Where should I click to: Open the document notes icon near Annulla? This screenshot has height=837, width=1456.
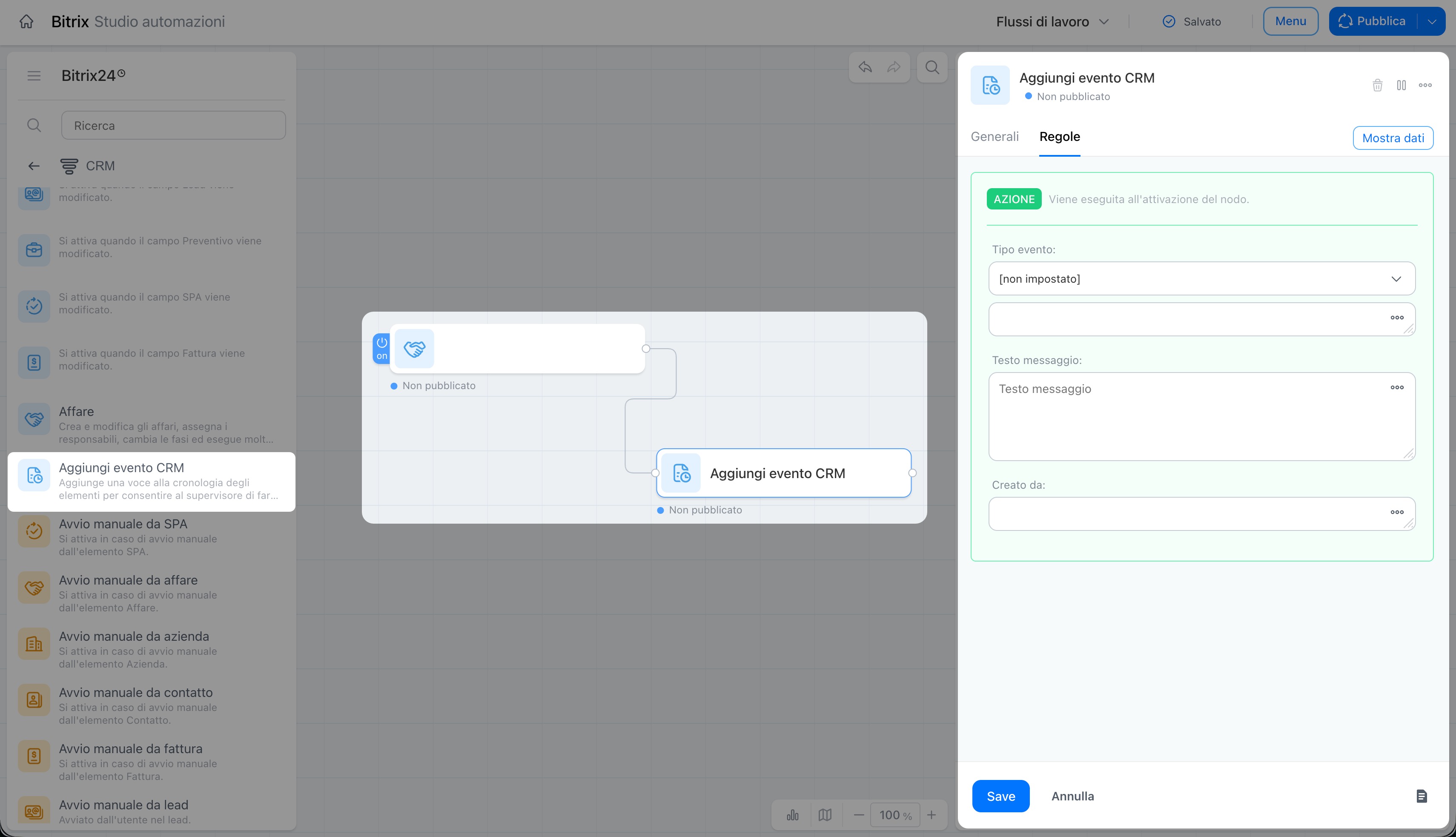coord(1421,796)
